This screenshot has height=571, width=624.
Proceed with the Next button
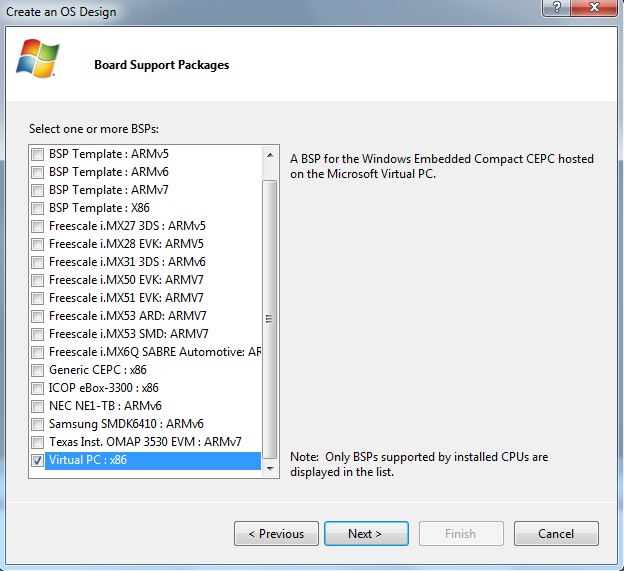pyautogui.click(x=366, y=534)
